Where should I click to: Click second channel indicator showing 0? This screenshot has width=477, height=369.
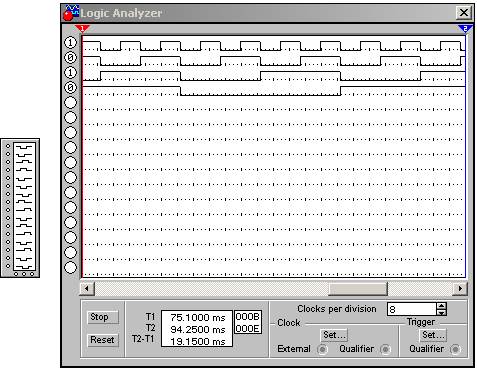point(70,58)
